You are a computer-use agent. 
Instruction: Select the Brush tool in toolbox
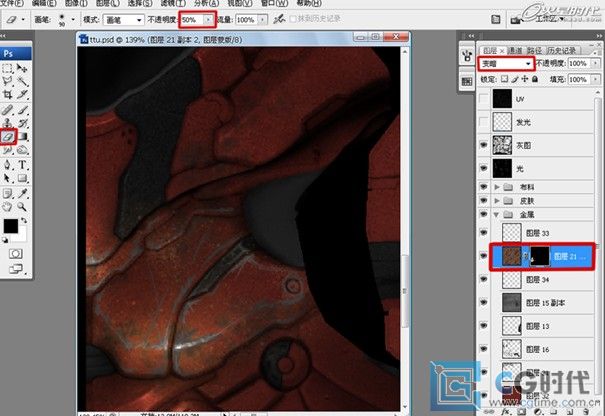point(22,110)
